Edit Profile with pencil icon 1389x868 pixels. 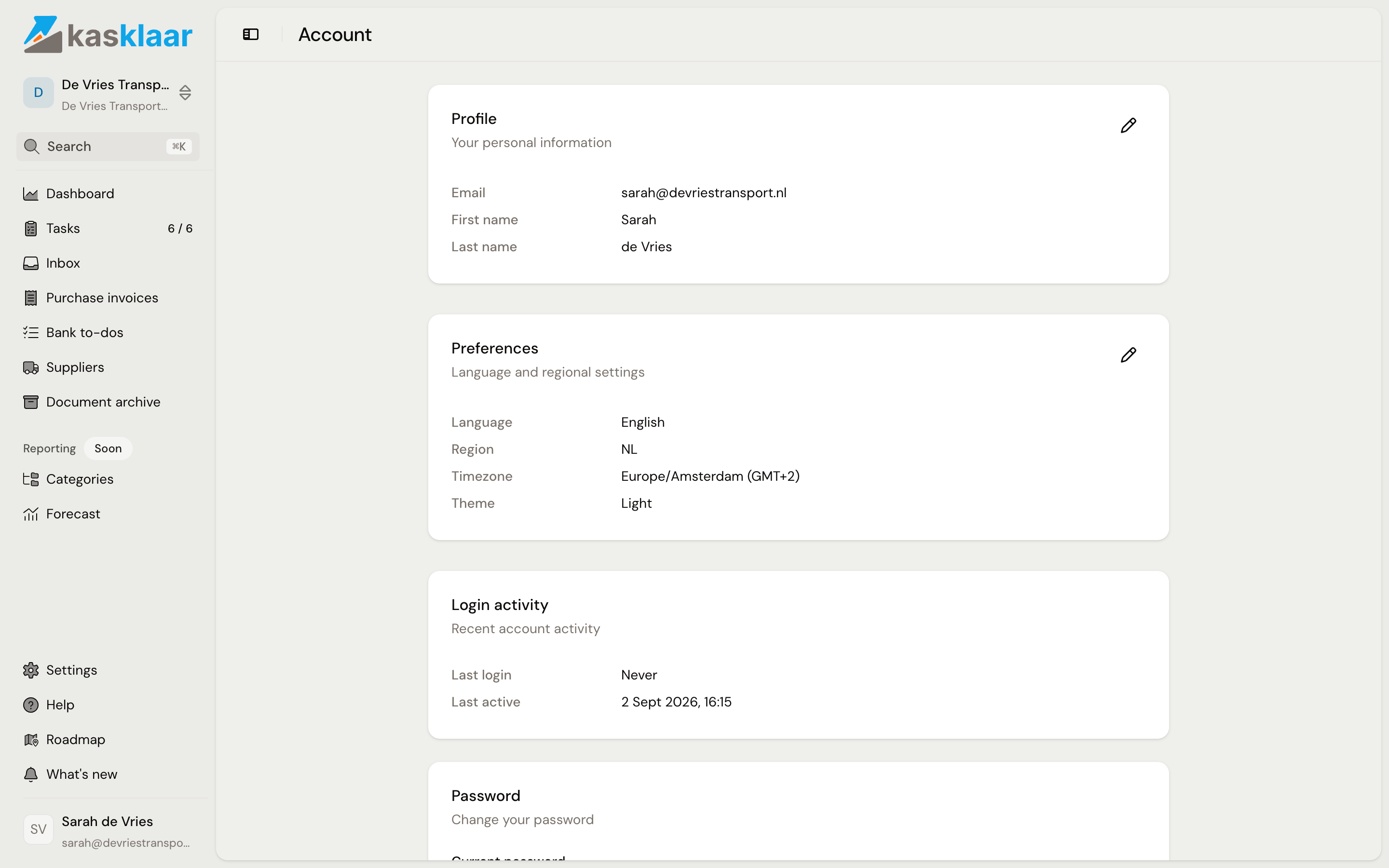[1128, 125]
